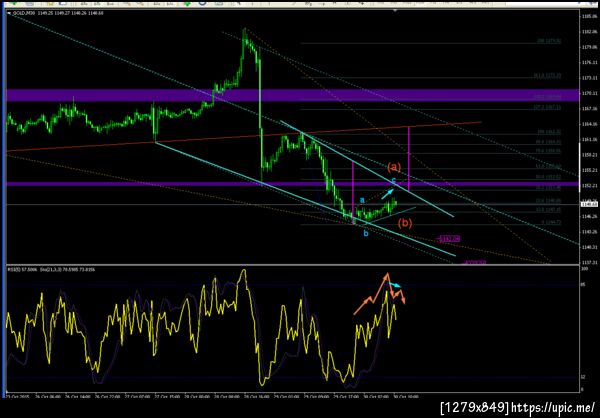The width and height of the screenshot is (600, 418).
Task: Select the orange (a) wave label
Action: coord(394,167)
